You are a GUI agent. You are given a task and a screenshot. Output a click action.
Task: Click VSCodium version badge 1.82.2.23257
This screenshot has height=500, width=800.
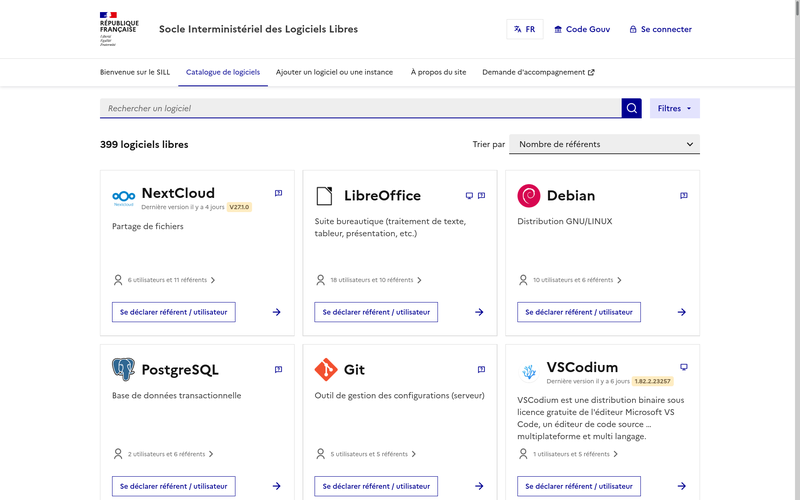click(x=653, y=381)
